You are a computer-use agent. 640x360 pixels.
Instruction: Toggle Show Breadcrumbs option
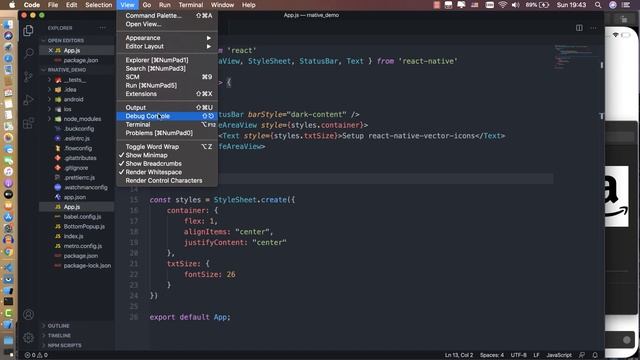(x=167, y=163)
